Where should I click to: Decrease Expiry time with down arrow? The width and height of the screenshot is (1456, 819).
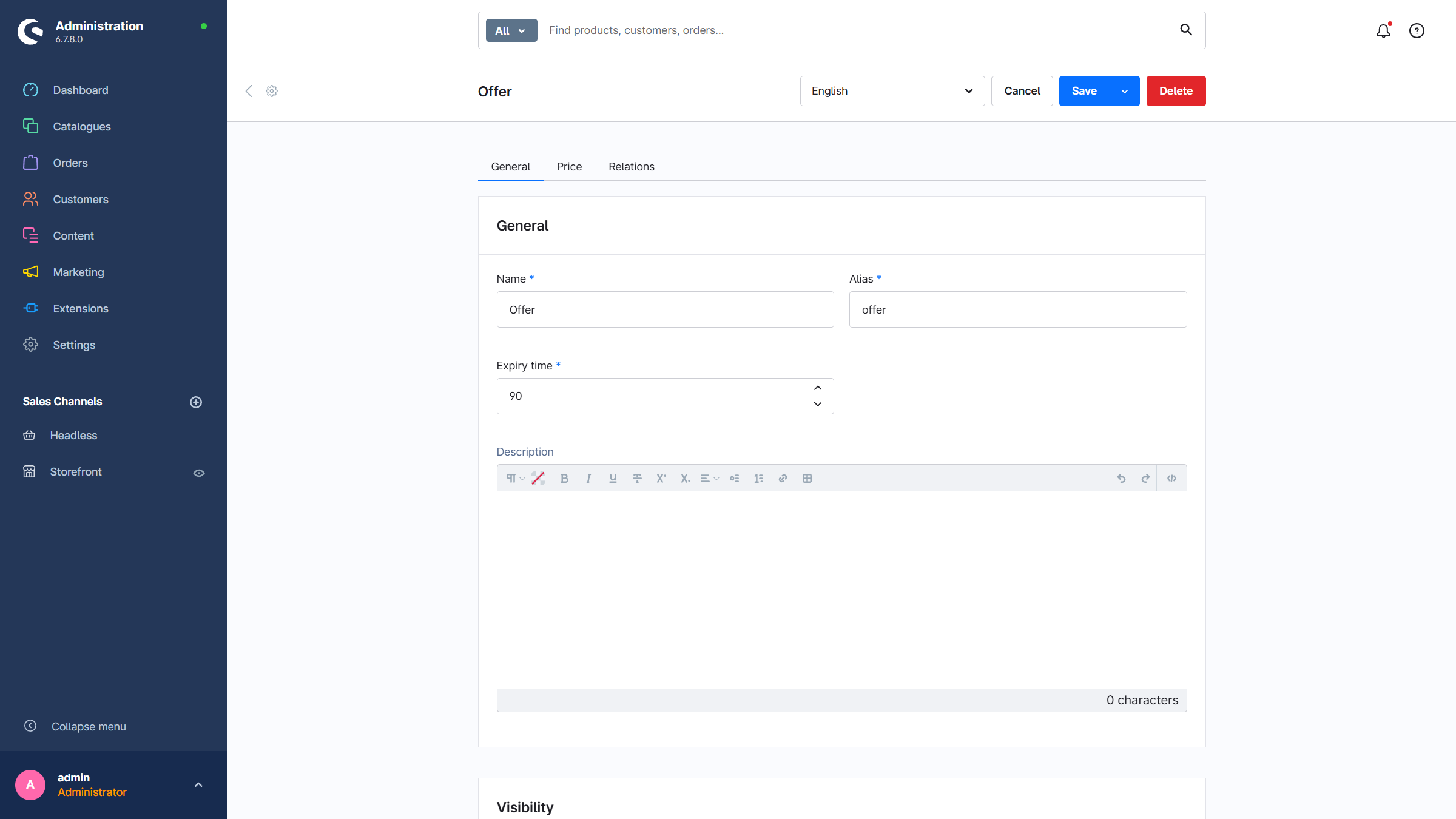[x=818, y=404]
